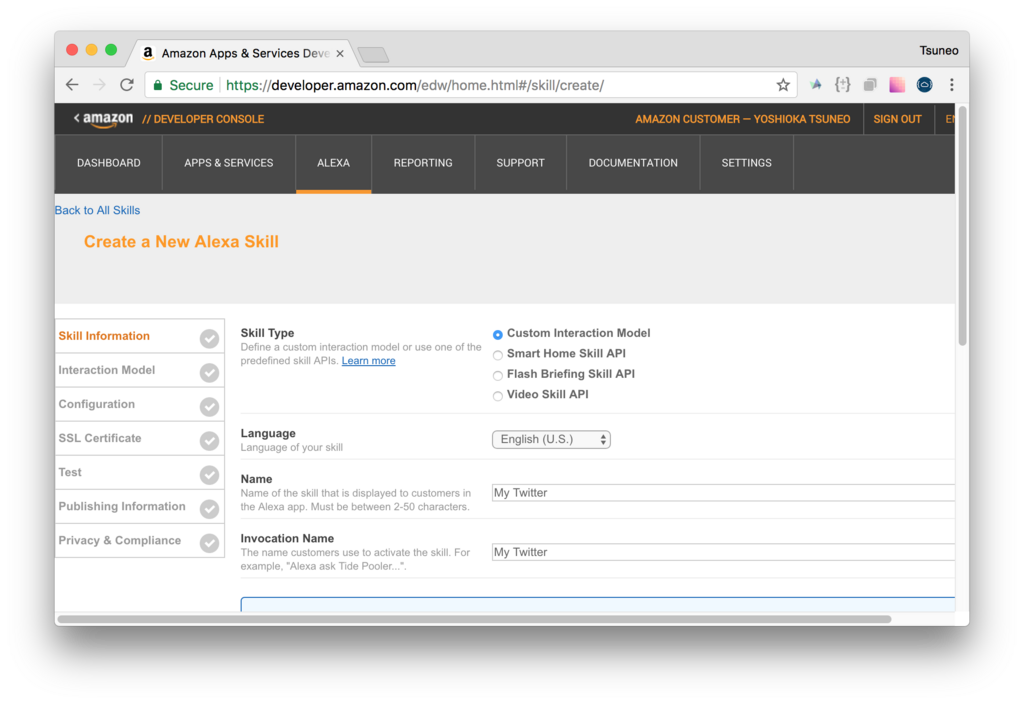Click the Privacy & Compliance checkmark icon

click(209, 543)
